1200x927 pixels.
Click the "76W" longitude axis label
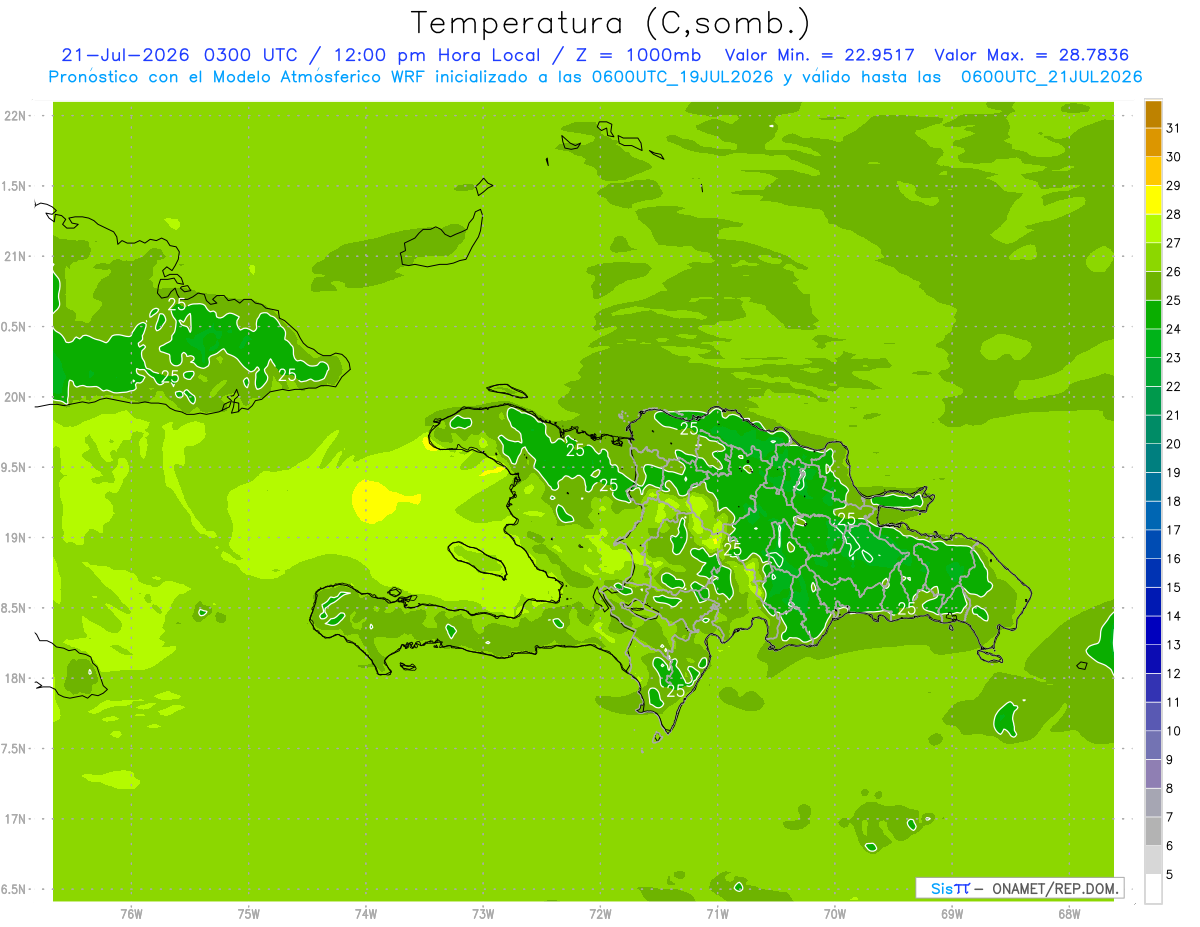(131, 914)
